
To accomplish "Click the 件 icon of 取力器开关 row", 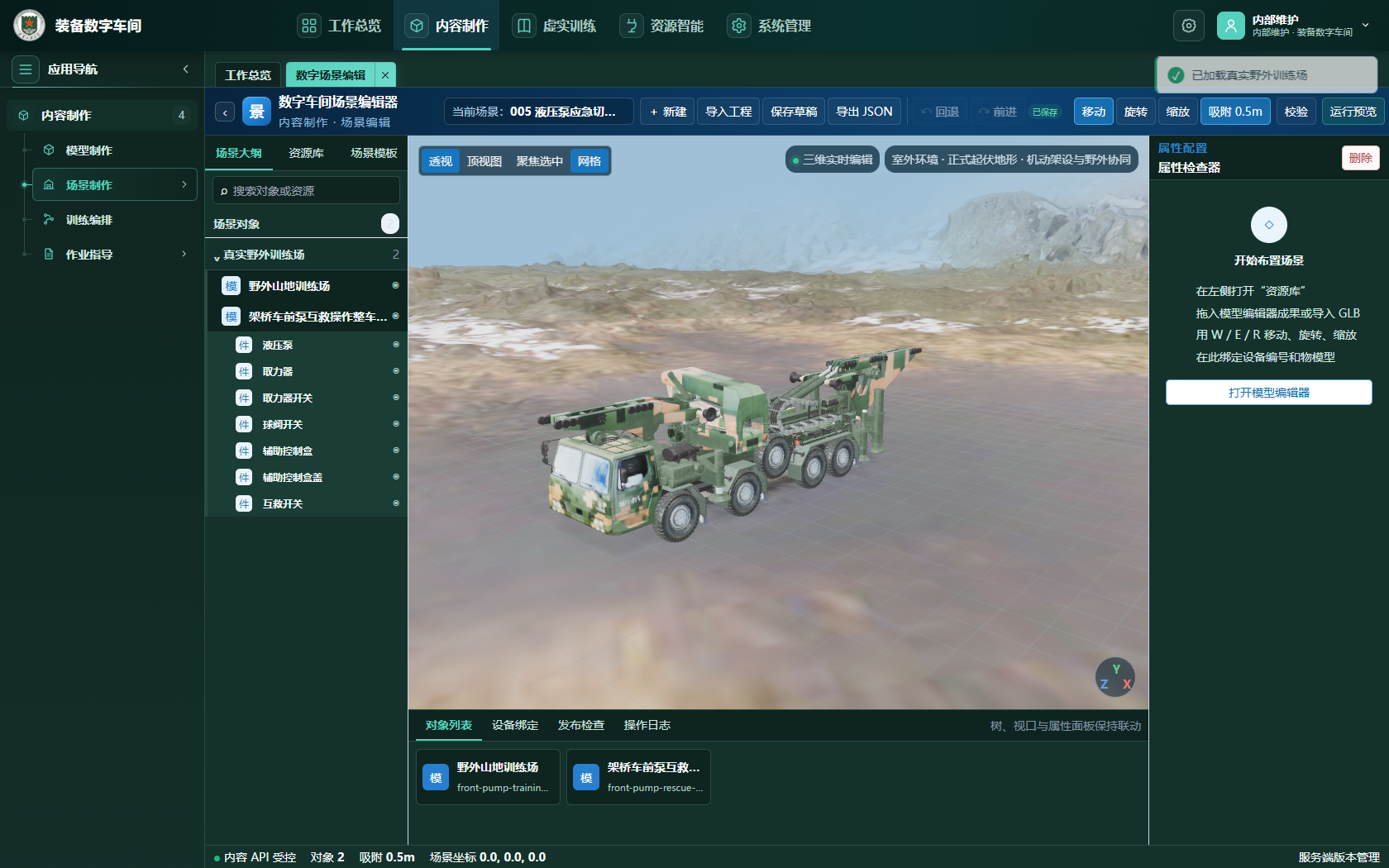I will coord(244,398).
